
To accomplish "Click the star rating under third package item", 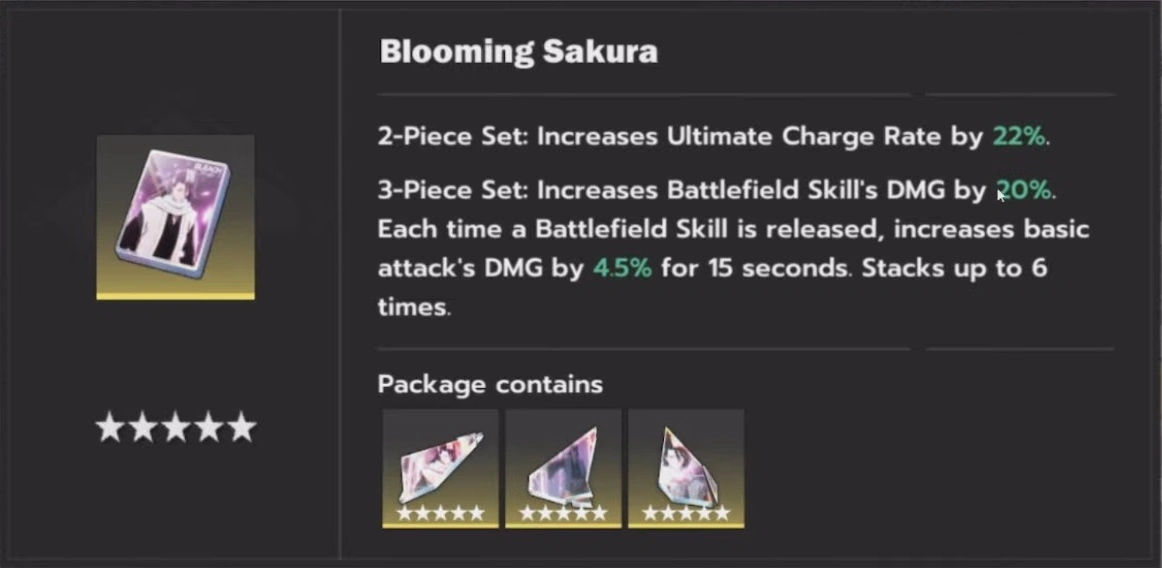I will coord(686,513).
